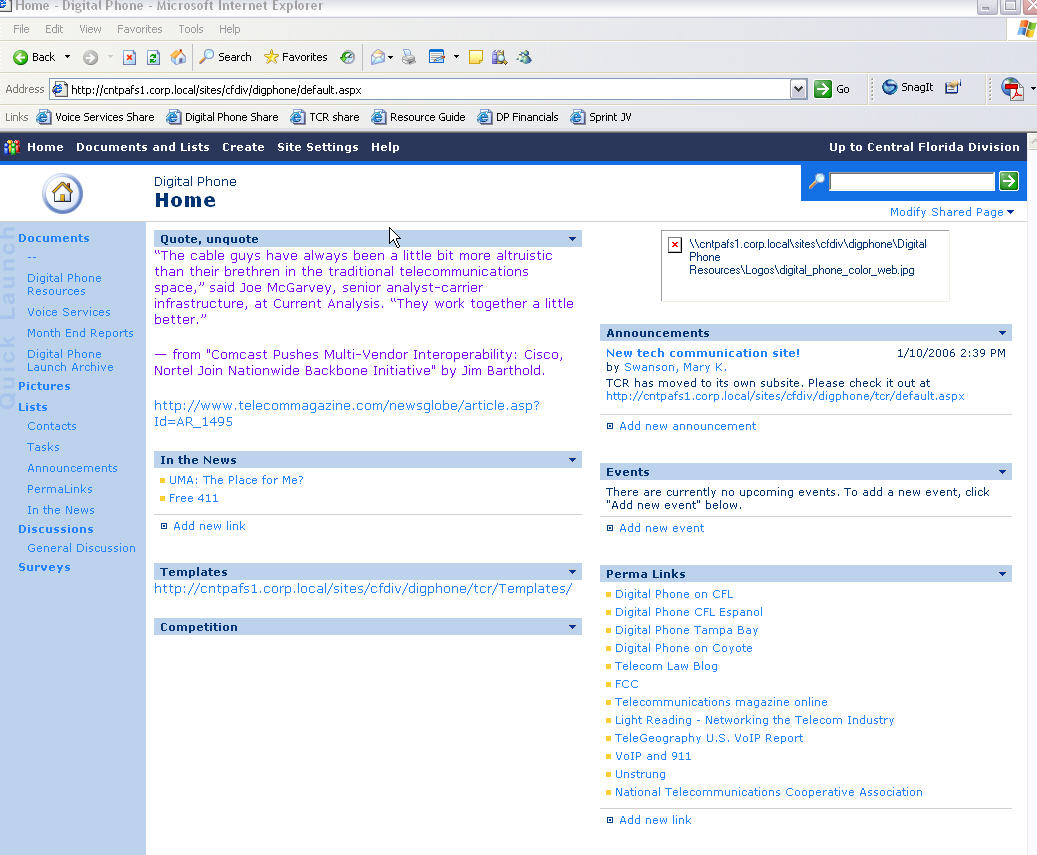
Task: Open the Favorites menu in menu bar
Action: click(x=140, y=29)
